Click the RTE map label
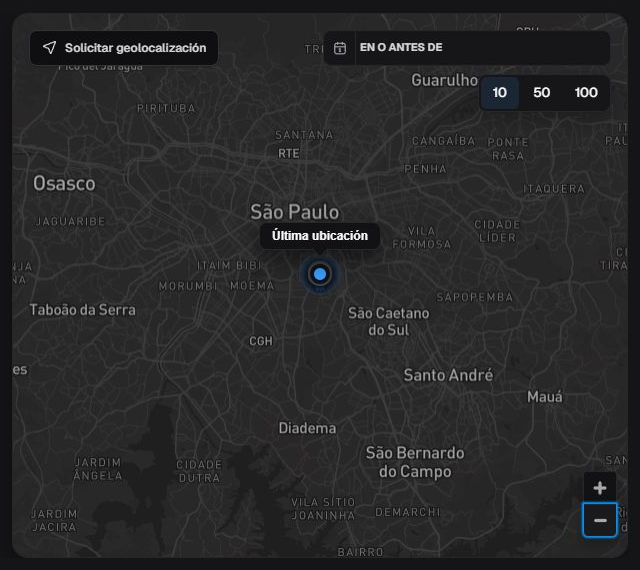The height and width of the screenshot is (570, 640). point(289,154)
